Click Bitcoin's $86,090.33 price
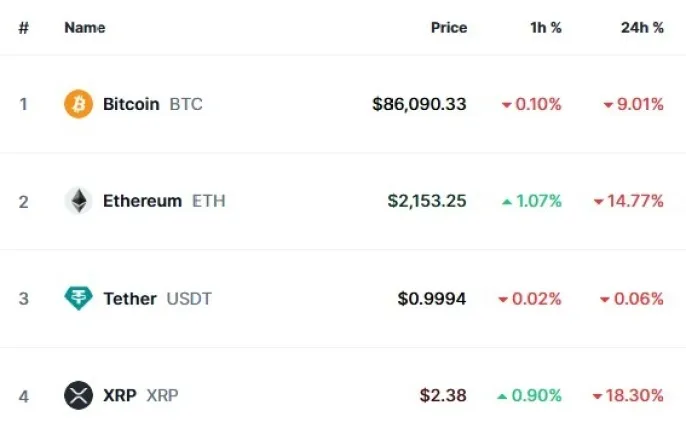This screenshot has height=440, width=686. tap(419, 104)
